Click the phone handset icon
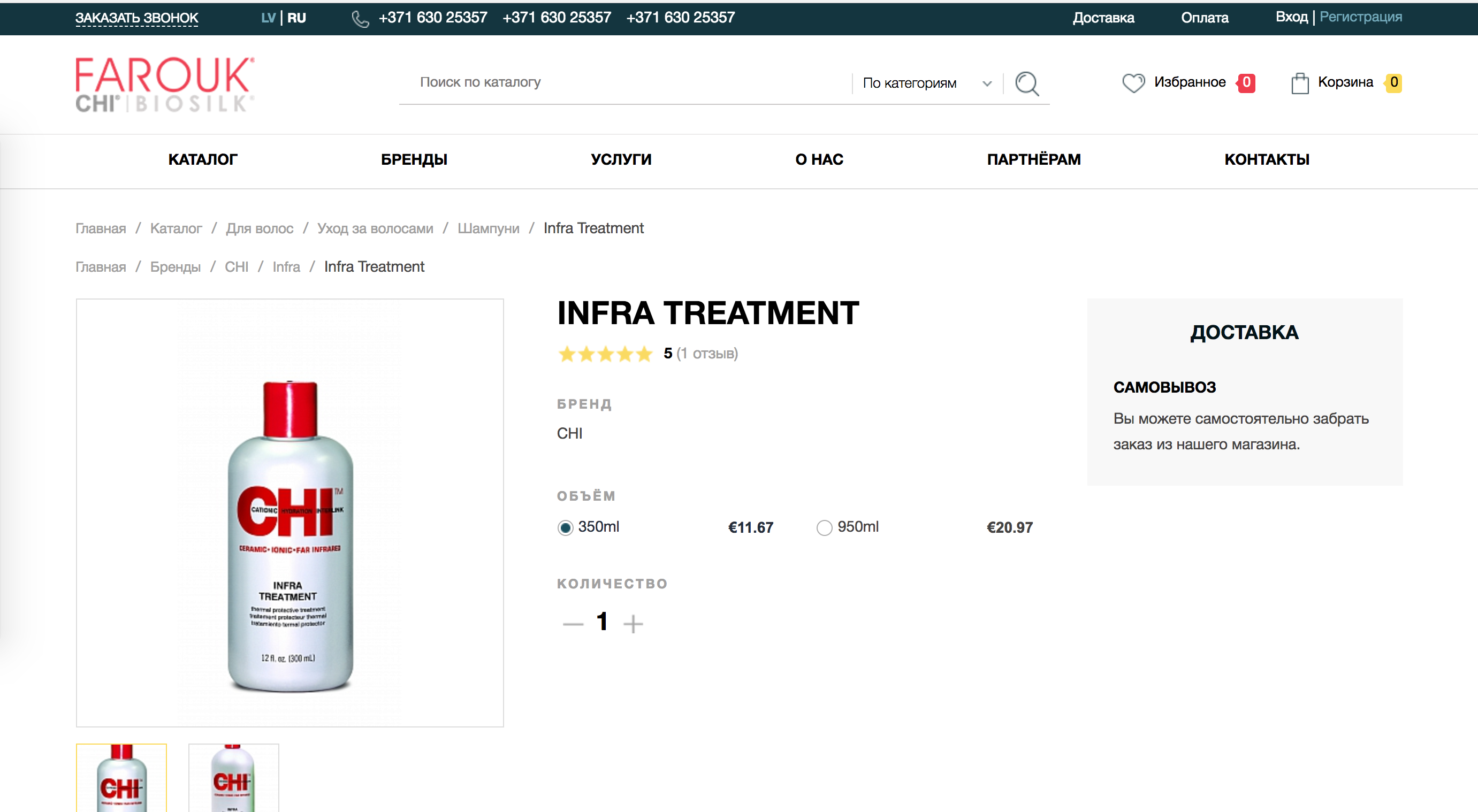 360,19
